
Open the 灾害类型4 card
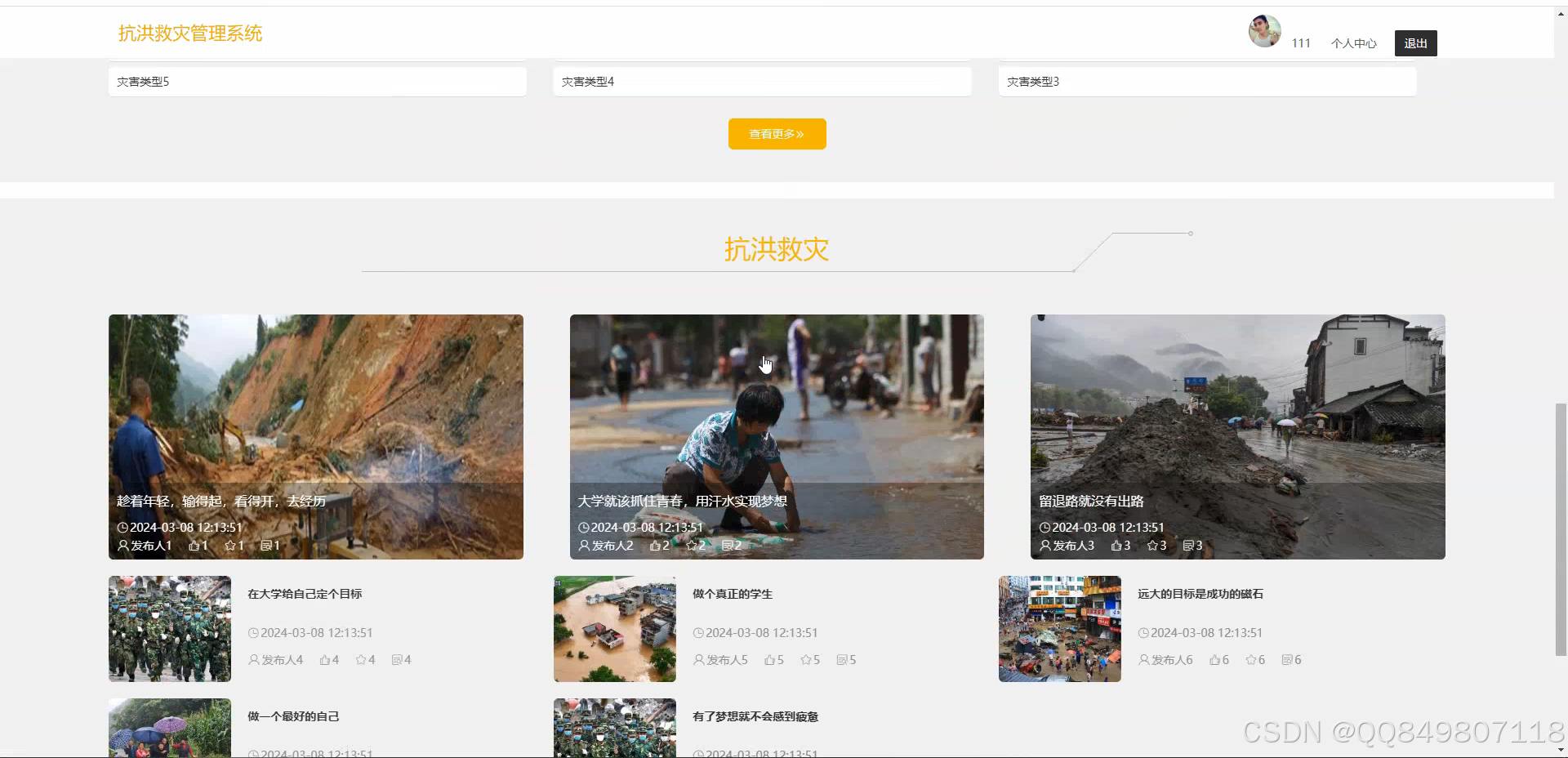762,82
